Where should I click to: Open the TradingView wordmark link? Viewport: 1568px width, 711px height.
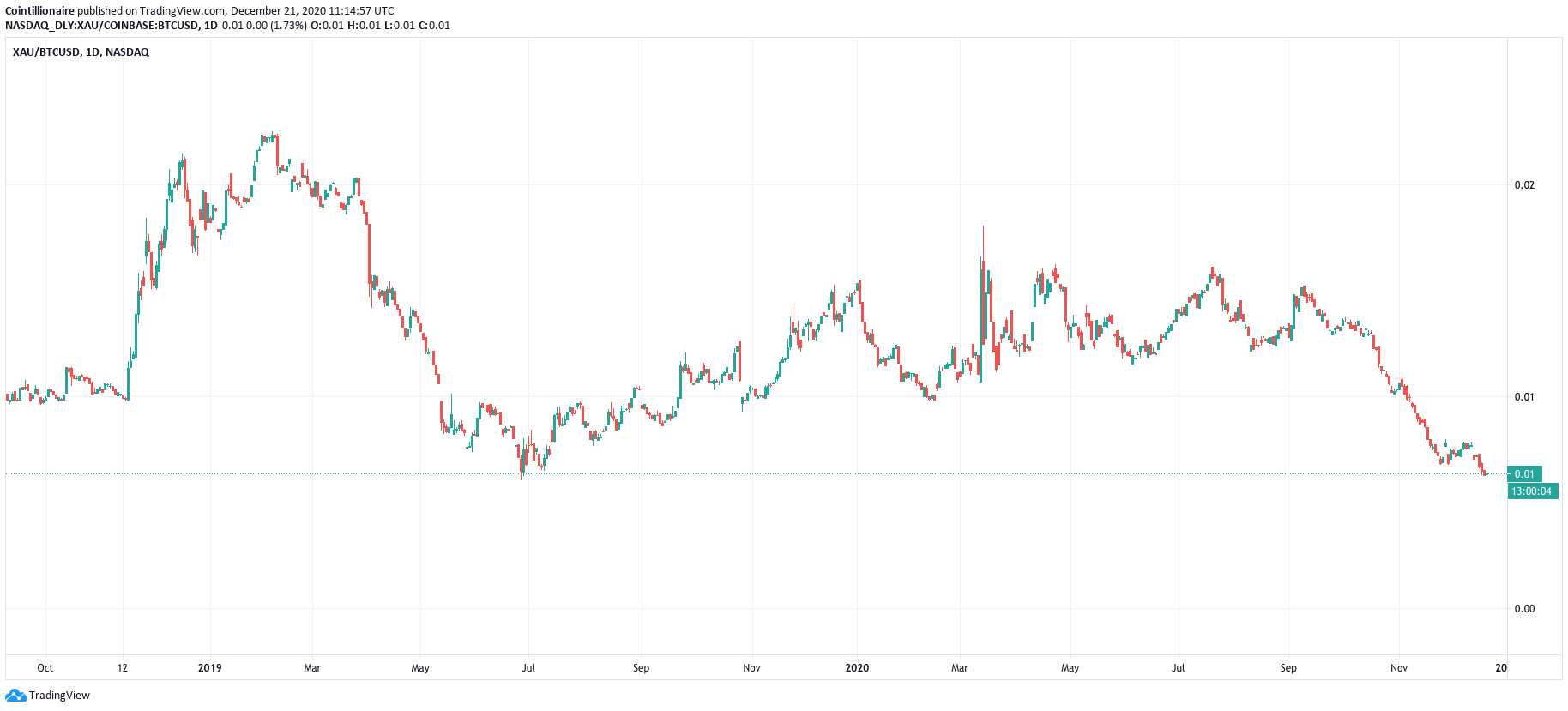tap(59, 696)
